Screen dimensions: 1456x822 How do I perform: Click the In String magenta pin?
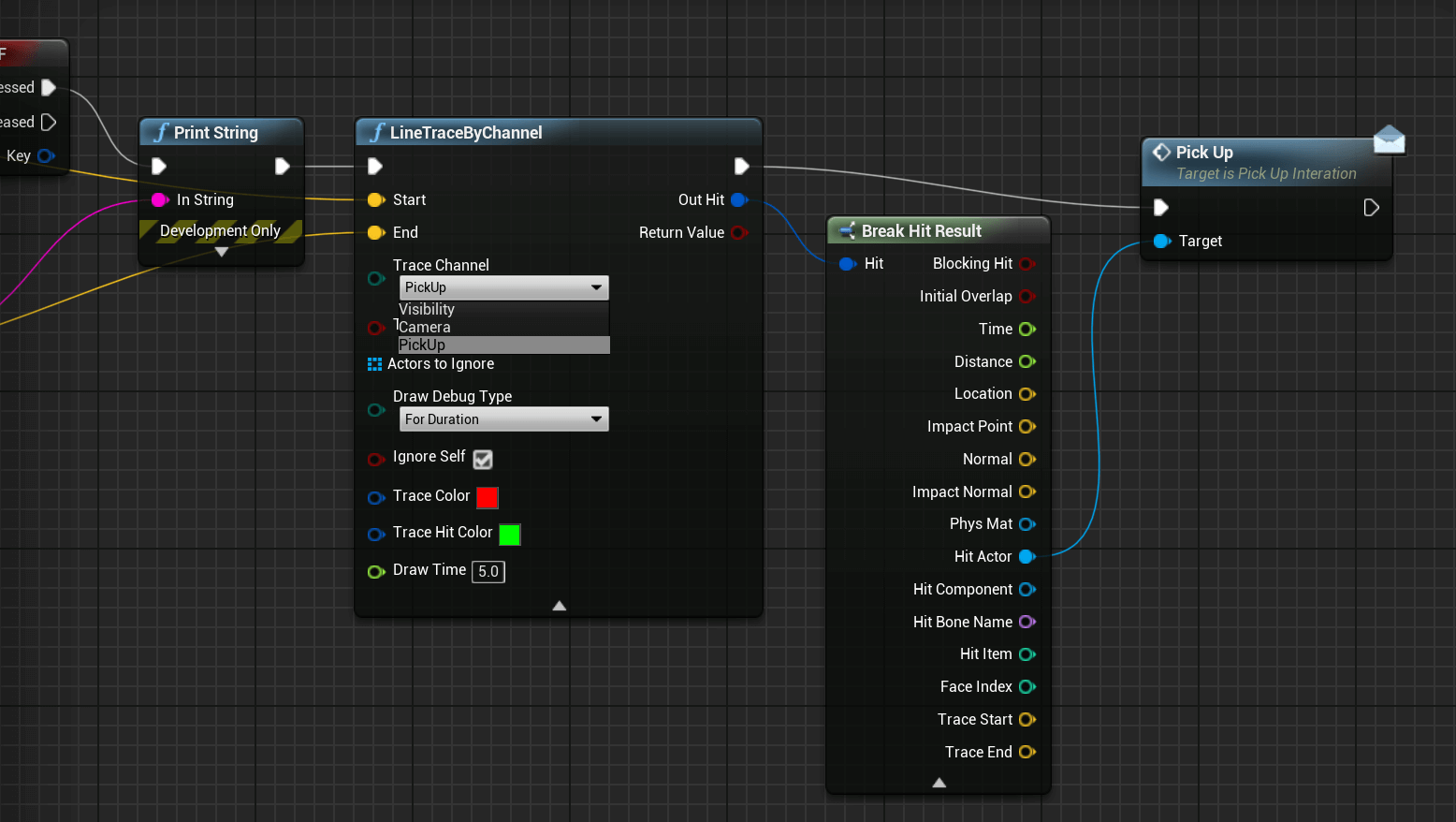click(160, 199)
